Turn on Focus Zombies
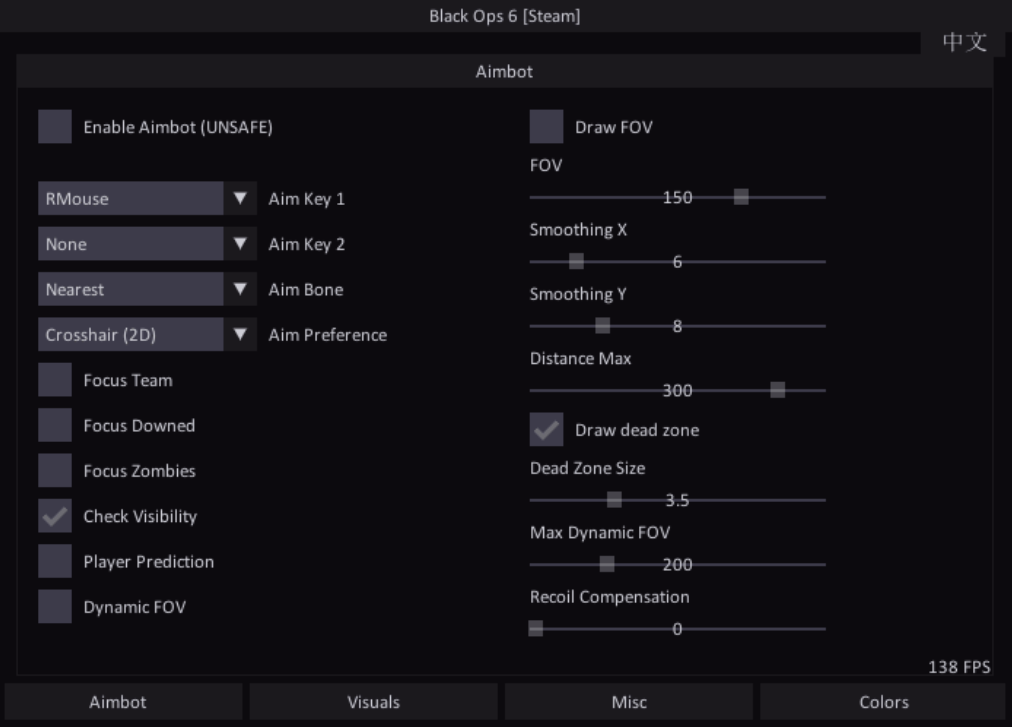Viewport: 1012px width, 727px height. [x=55, y=471]
